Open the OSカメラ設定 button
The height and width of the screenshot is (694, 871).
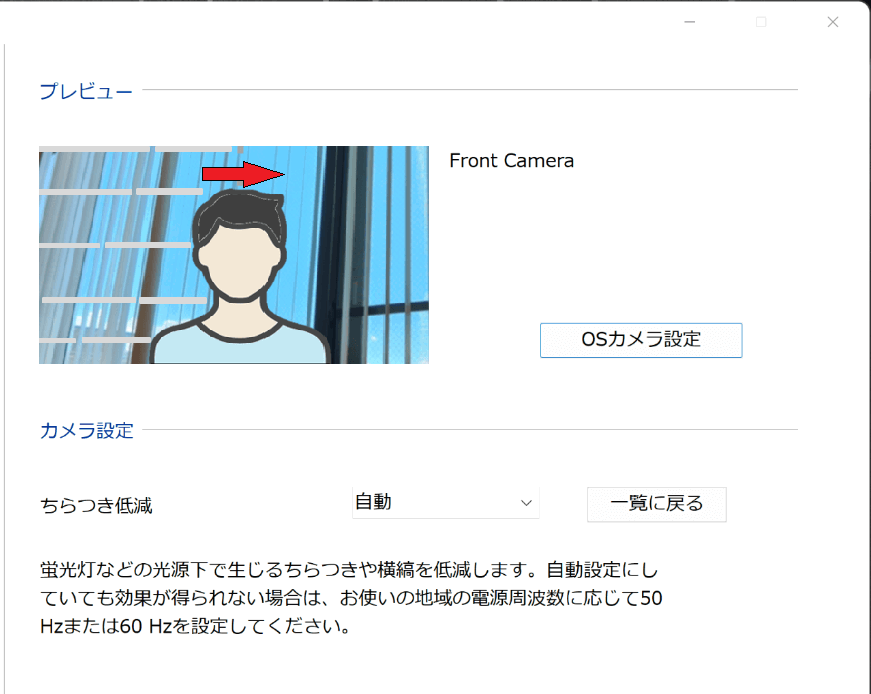click(x=640, y=340)
